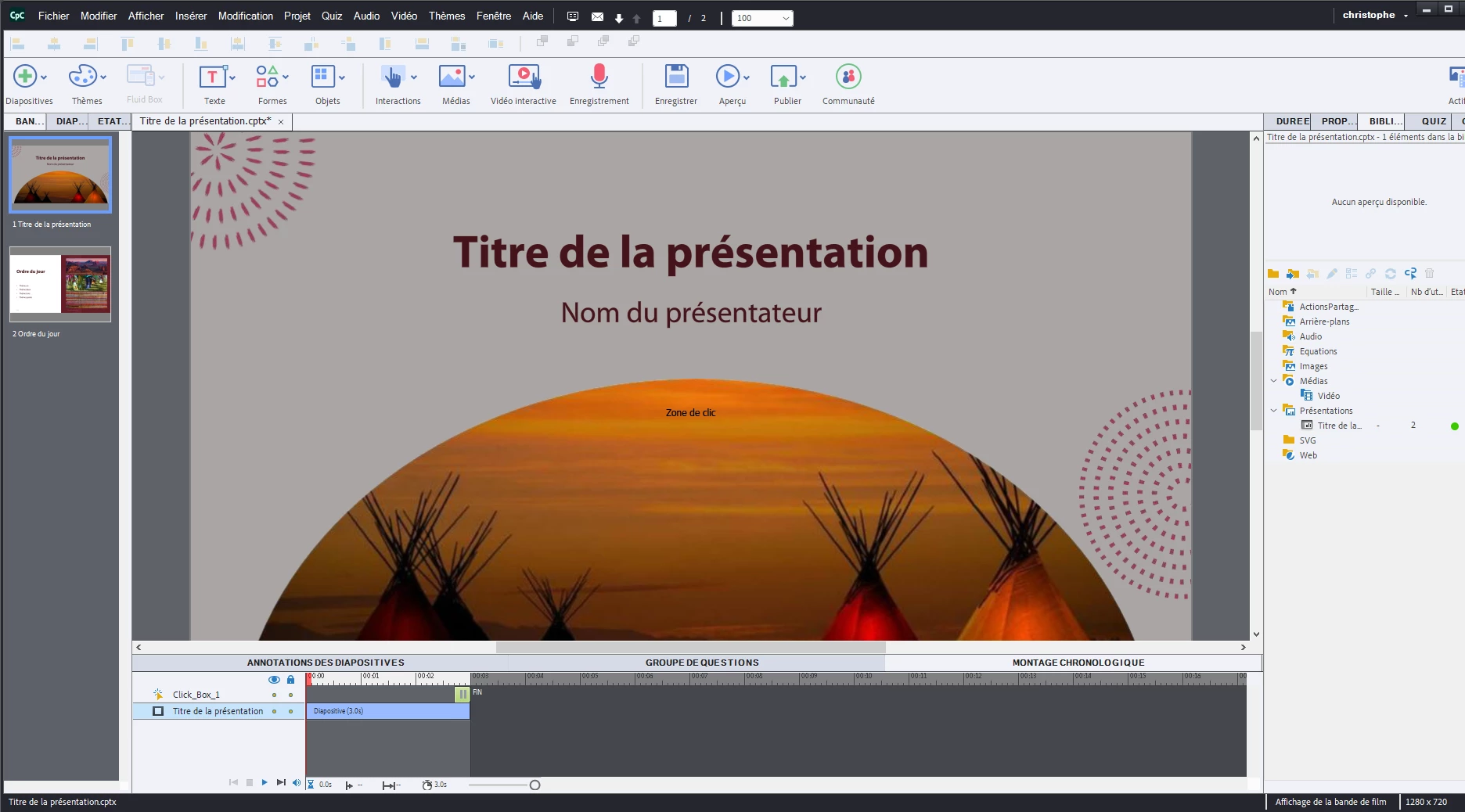Screen dimensions: 1465x812
Task: Select the Texte tool icon
Action: click(x=212, y=77)
